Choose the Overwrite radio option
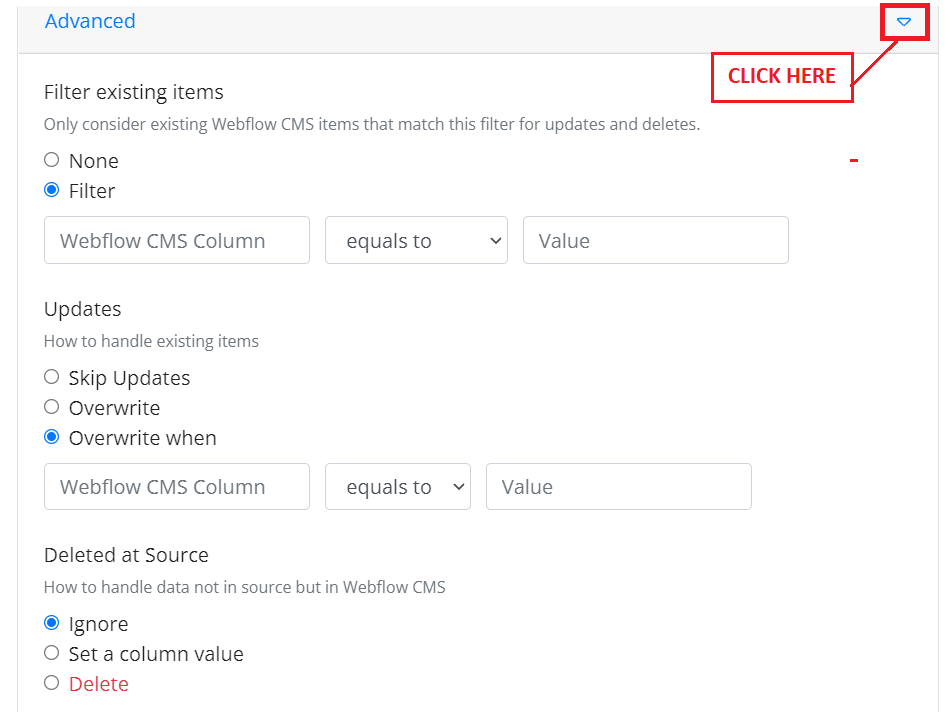952x725 pixels. tap(52, 407)
